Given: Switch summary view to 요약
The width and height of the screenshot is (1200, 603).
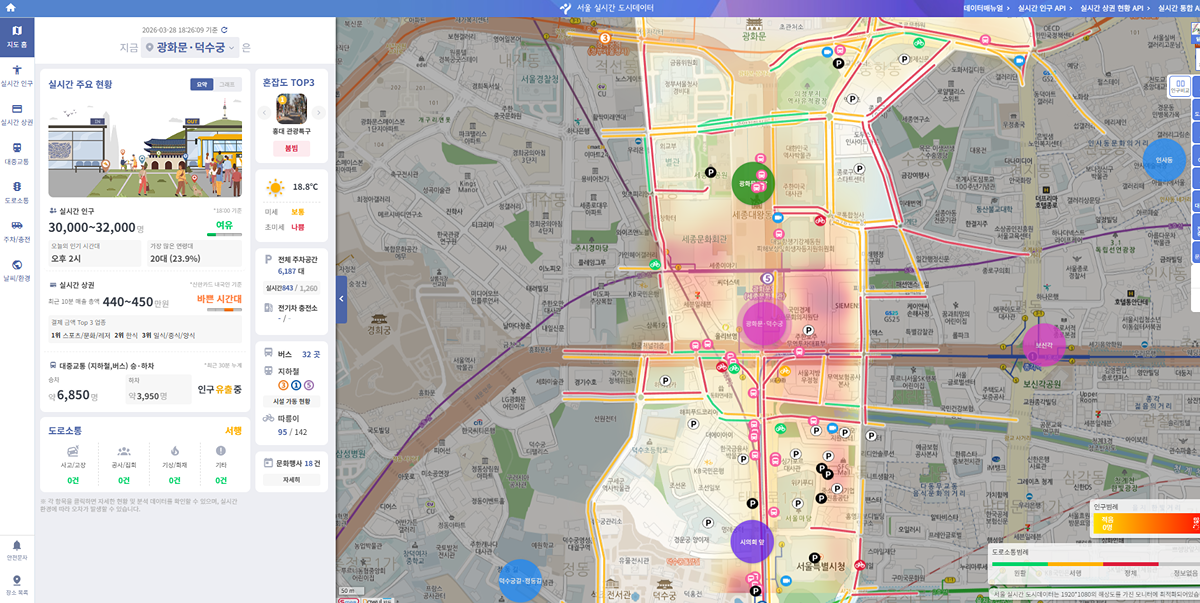Looking at the screenshot, I should [202, 84].
